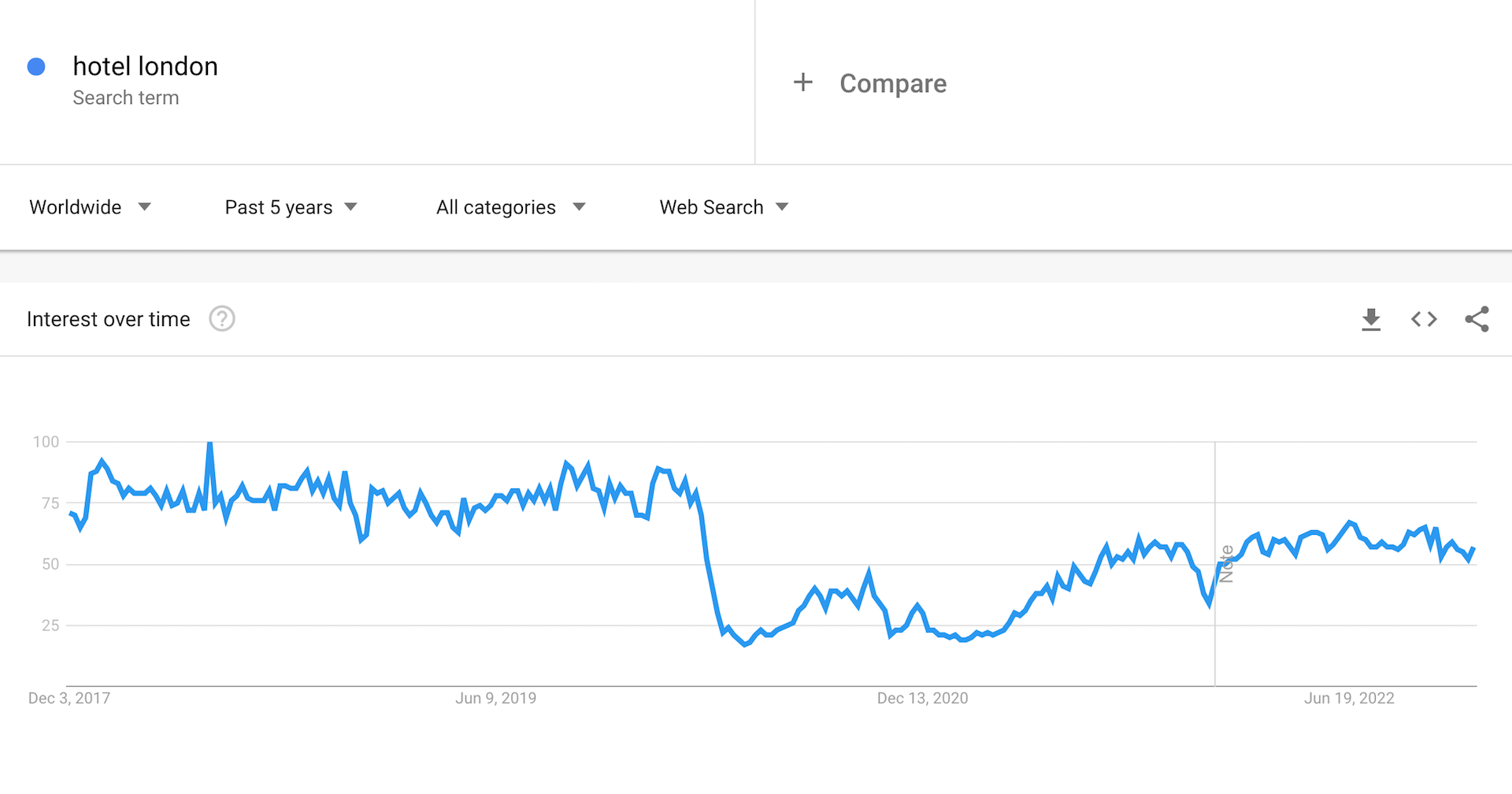Download the trends data as CSV

(x=1371, y=319)
